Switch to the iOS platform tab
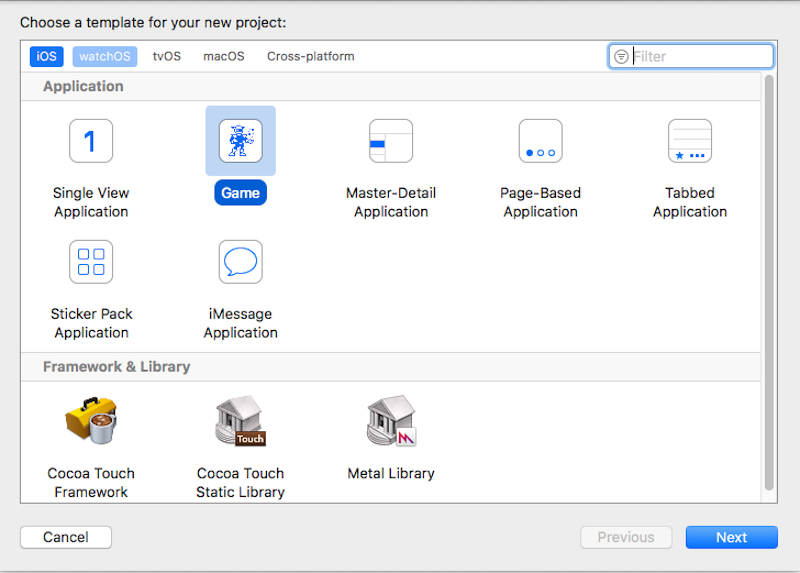Image resolution: width=800 pixels, height=573 pixels. click(46, 56)
